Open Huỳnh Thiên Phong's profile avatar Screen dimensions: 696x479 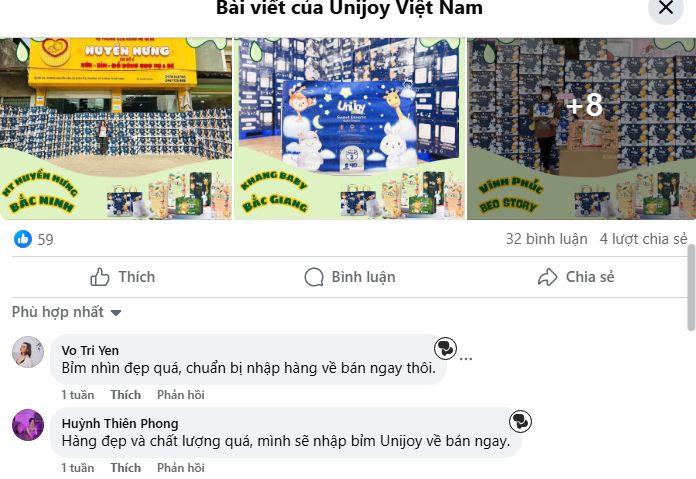click(x=28, y=425)
